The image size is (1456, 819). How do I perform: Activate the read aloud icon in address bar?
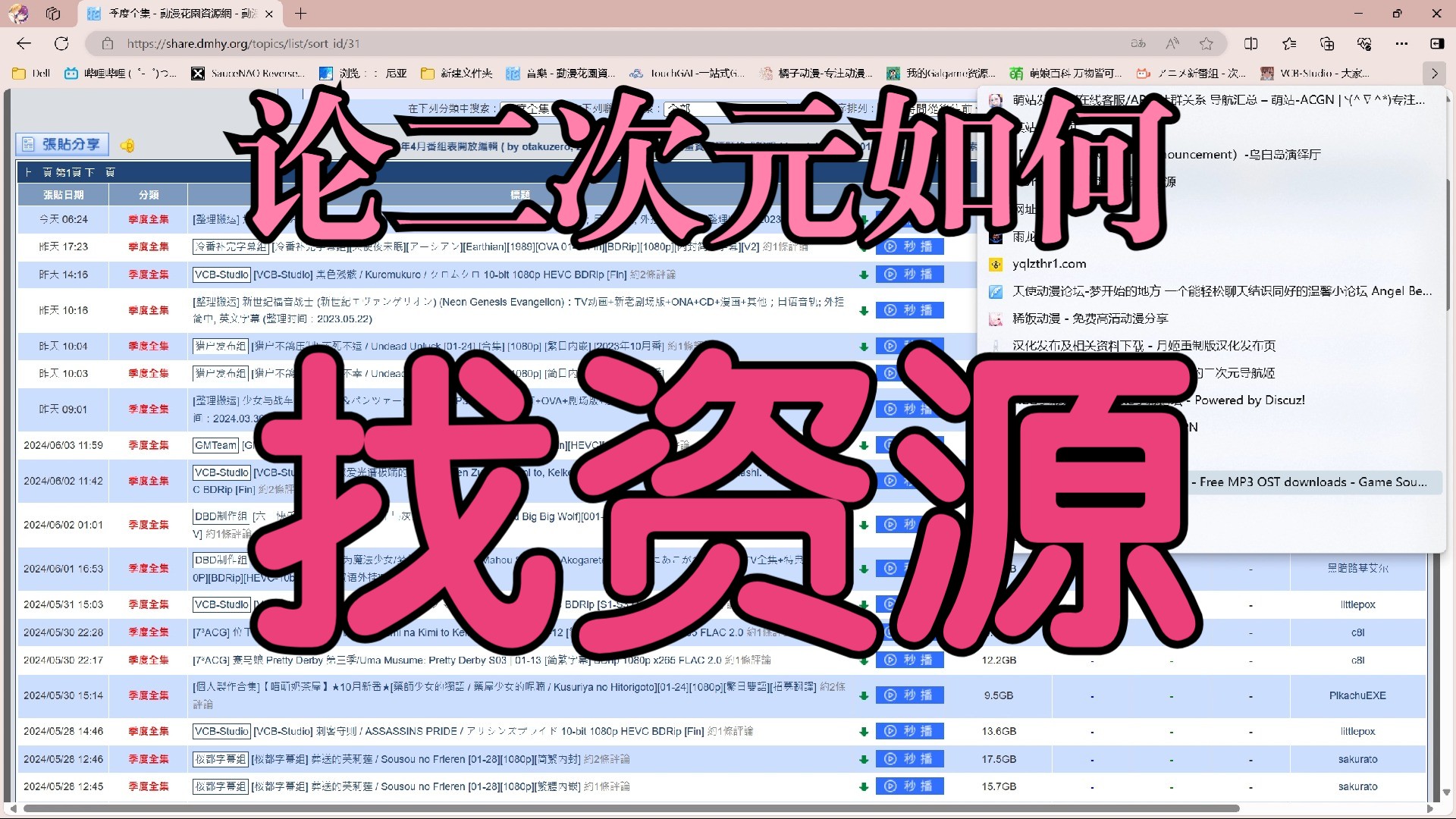point(1172,43)
